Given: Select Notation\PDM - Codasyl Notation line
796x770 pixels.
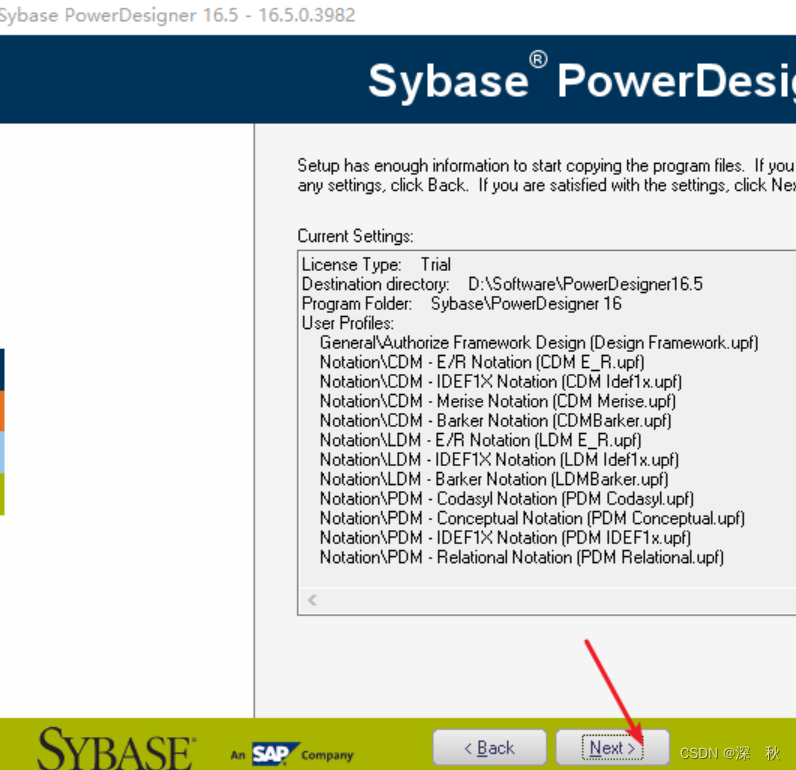Looking at the screenshot, I should point(507,498).
